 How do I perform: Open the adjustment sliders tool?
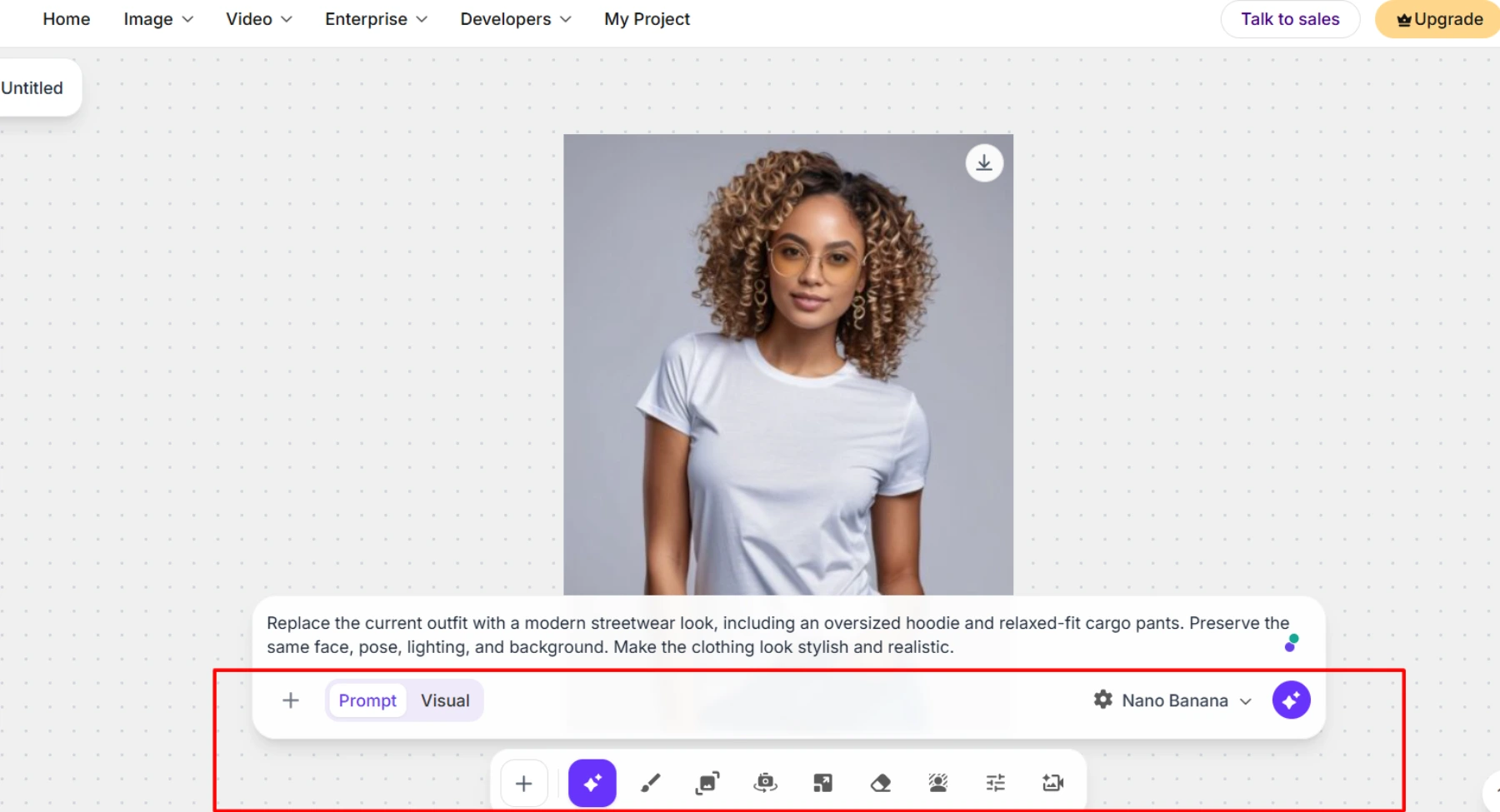click(x=996, y=783)
